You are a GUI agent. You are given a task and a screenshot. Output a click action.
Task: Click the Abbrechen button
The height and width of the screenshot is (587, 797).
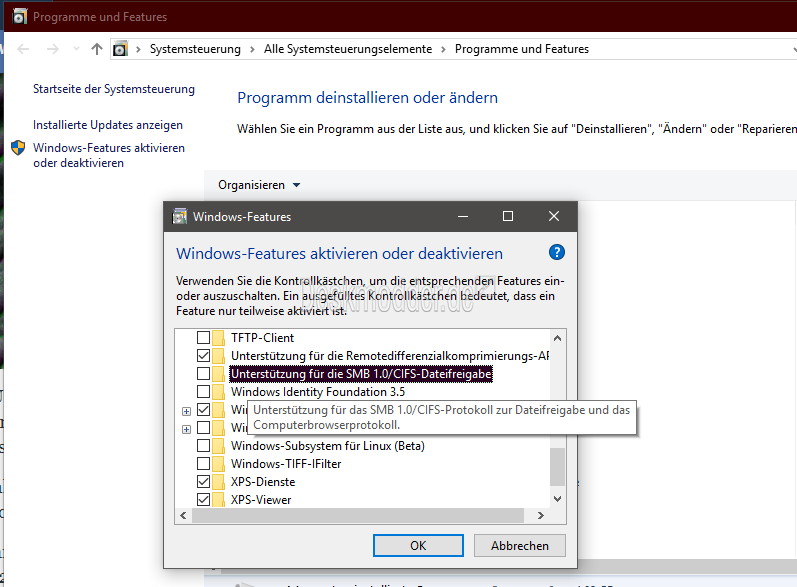coord(519,545)
